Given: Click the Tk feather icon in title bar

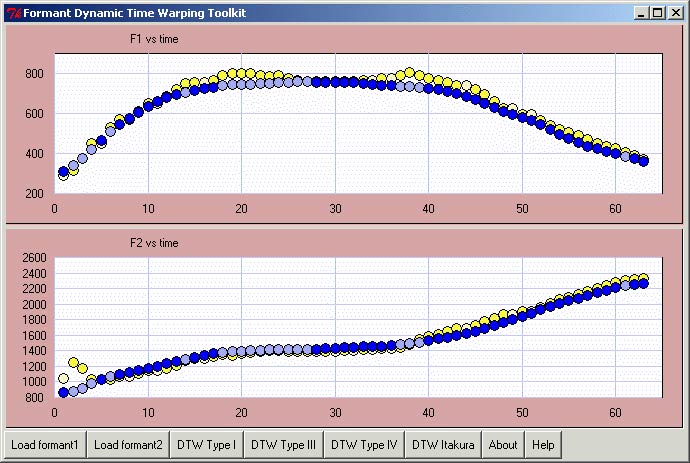Looking at the screenshot, I should click(11, 12).
